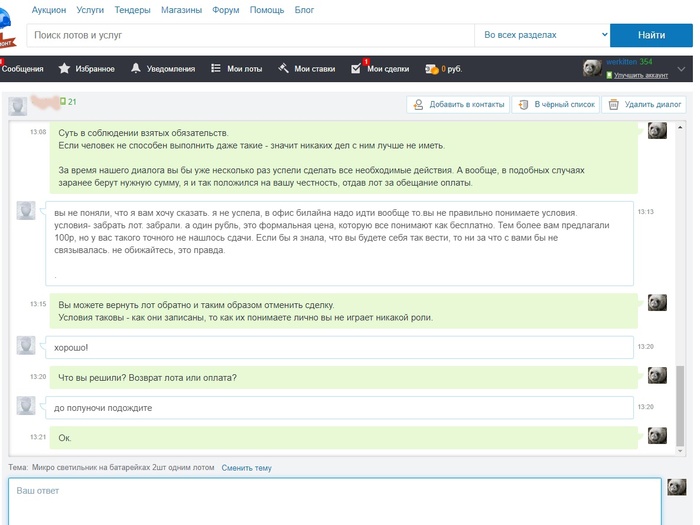700x525 pixels.
Task: Click 'Улучшить аккаунт' link
Action: pos(641,75)
